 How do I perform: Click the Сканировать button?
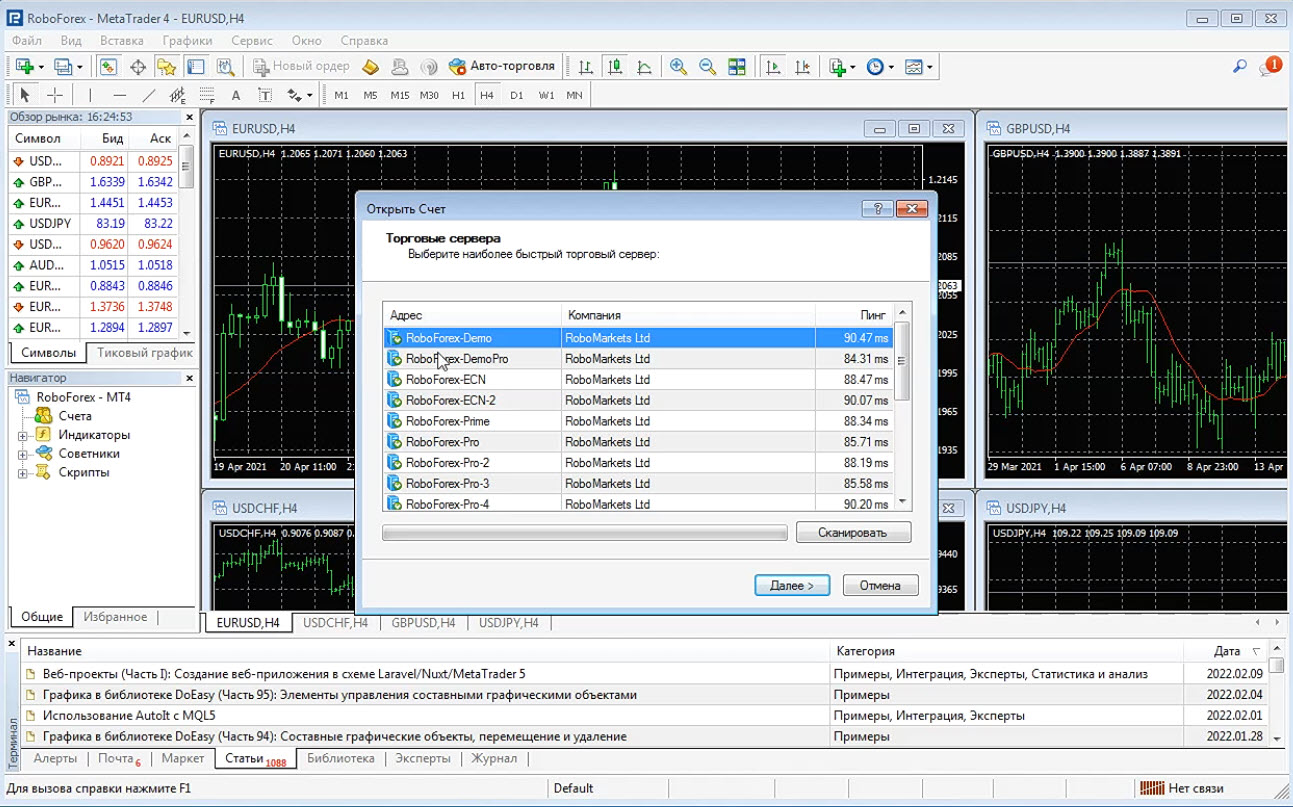(x=853, y=533)
